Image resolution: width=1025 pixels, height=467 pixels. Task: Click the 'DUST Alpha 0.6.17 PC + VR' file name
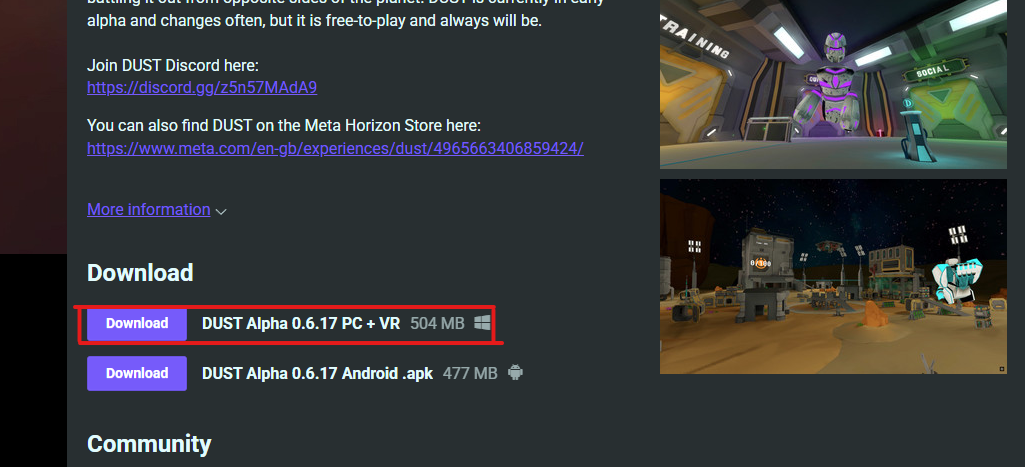pos(301,323)
